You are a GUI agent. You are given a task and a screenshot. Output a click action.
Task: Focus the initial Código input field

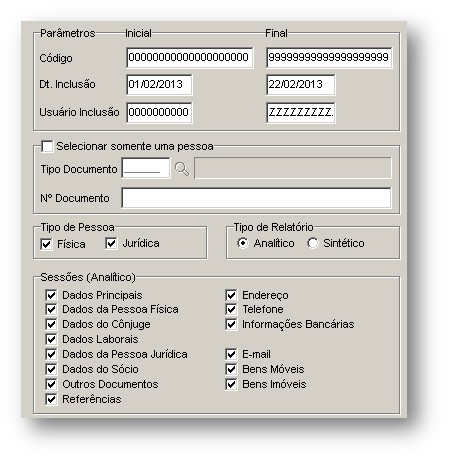[189, 58]
